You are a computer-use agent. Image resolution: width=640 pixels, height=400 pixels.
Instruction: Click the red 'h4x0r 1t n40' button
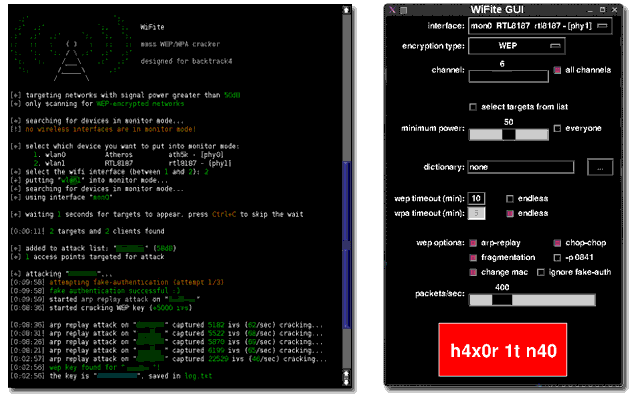(503, 350)
